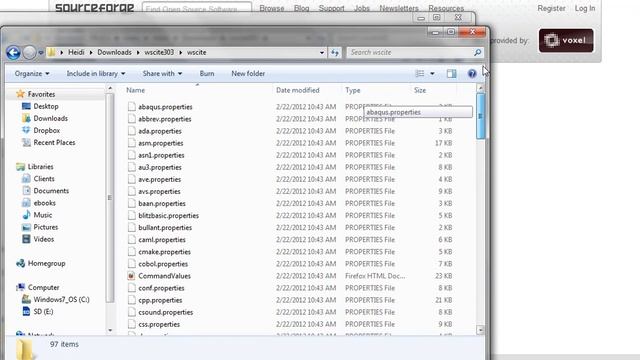Open Recent Places in navigation pane
The height and width of the screenshot is (360, 640).
[54, 142]
